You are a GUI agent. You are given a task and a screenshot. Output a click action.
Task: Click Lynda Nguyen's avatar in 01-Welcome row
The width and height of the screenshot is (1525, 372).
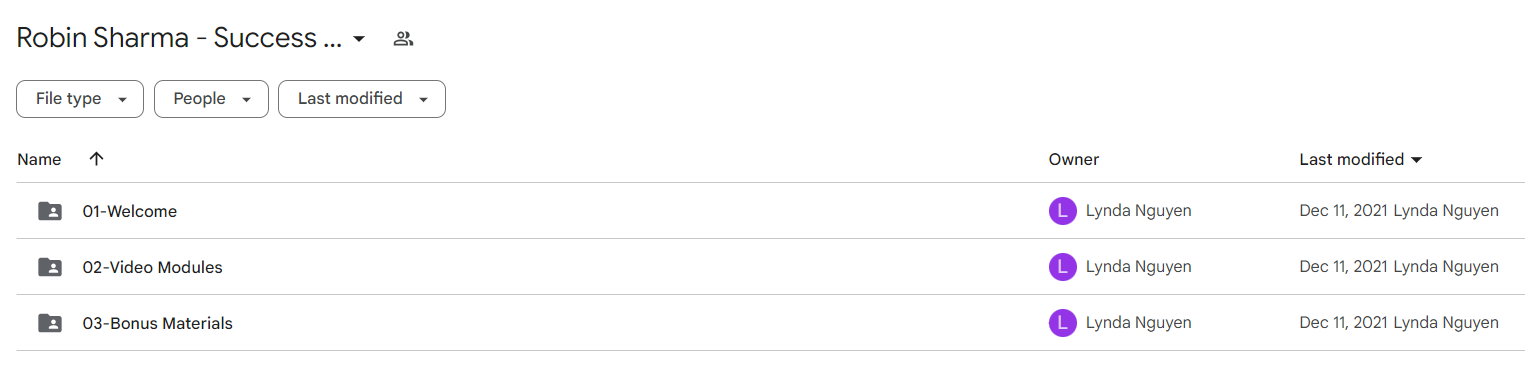(1062, 211)
